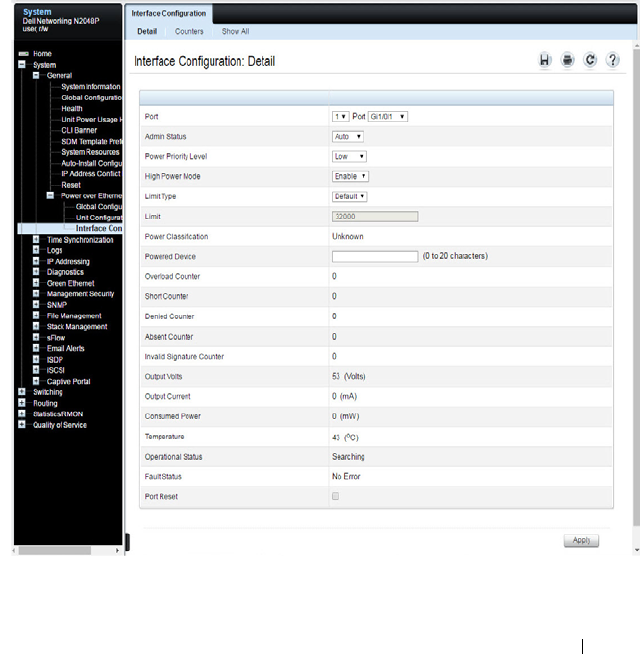Select the Interface Configuration top tab
The width and height of the screenshot is (641, 654).
coord(168,14)
